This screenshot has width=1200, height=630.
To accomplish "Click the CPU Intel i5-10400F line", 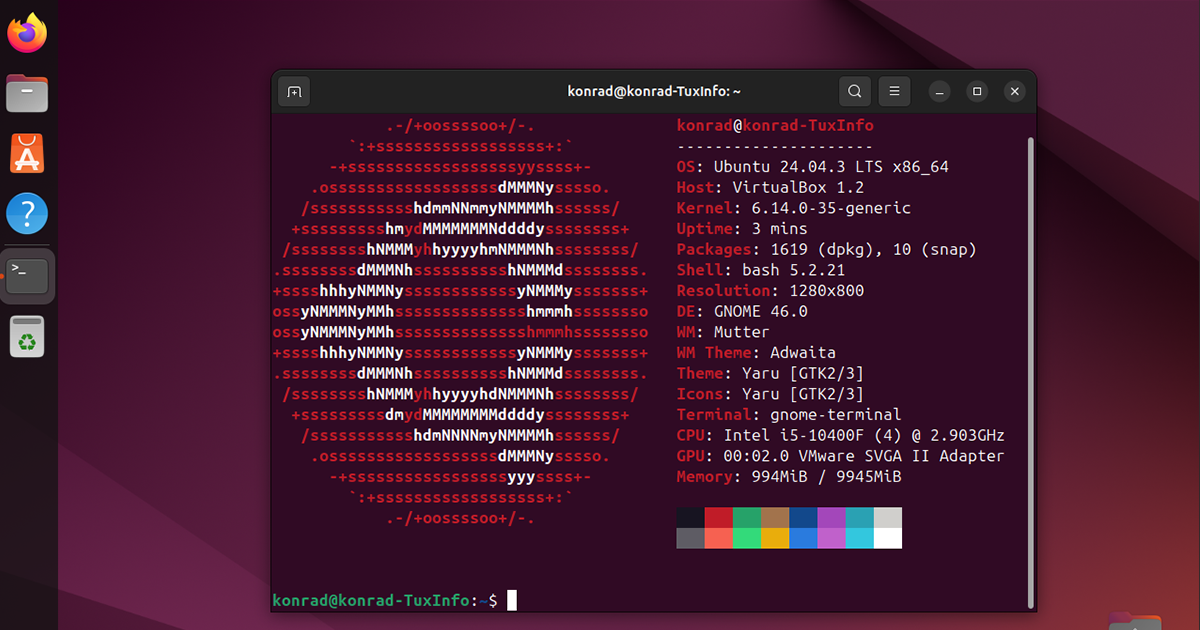I will point(841,436).
